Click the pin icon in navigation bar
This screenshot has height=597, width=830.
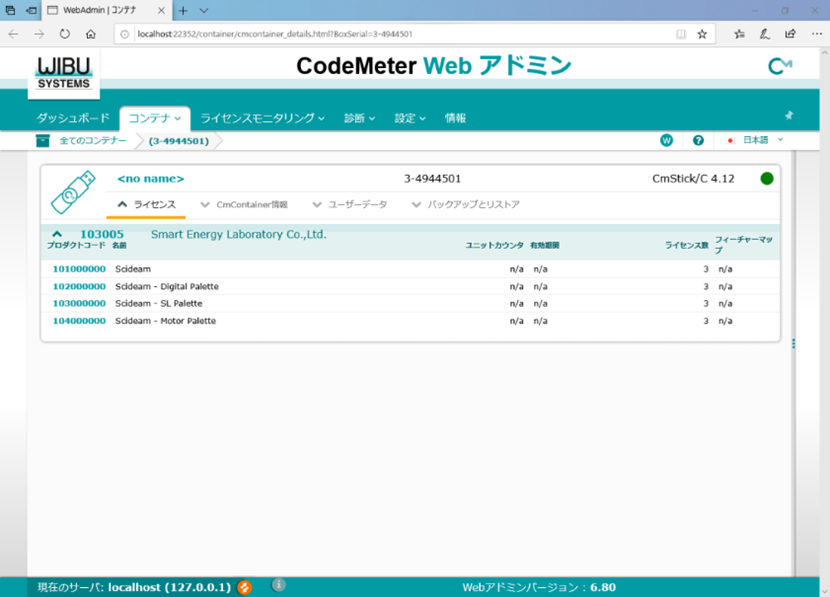(x=789, y=115)
